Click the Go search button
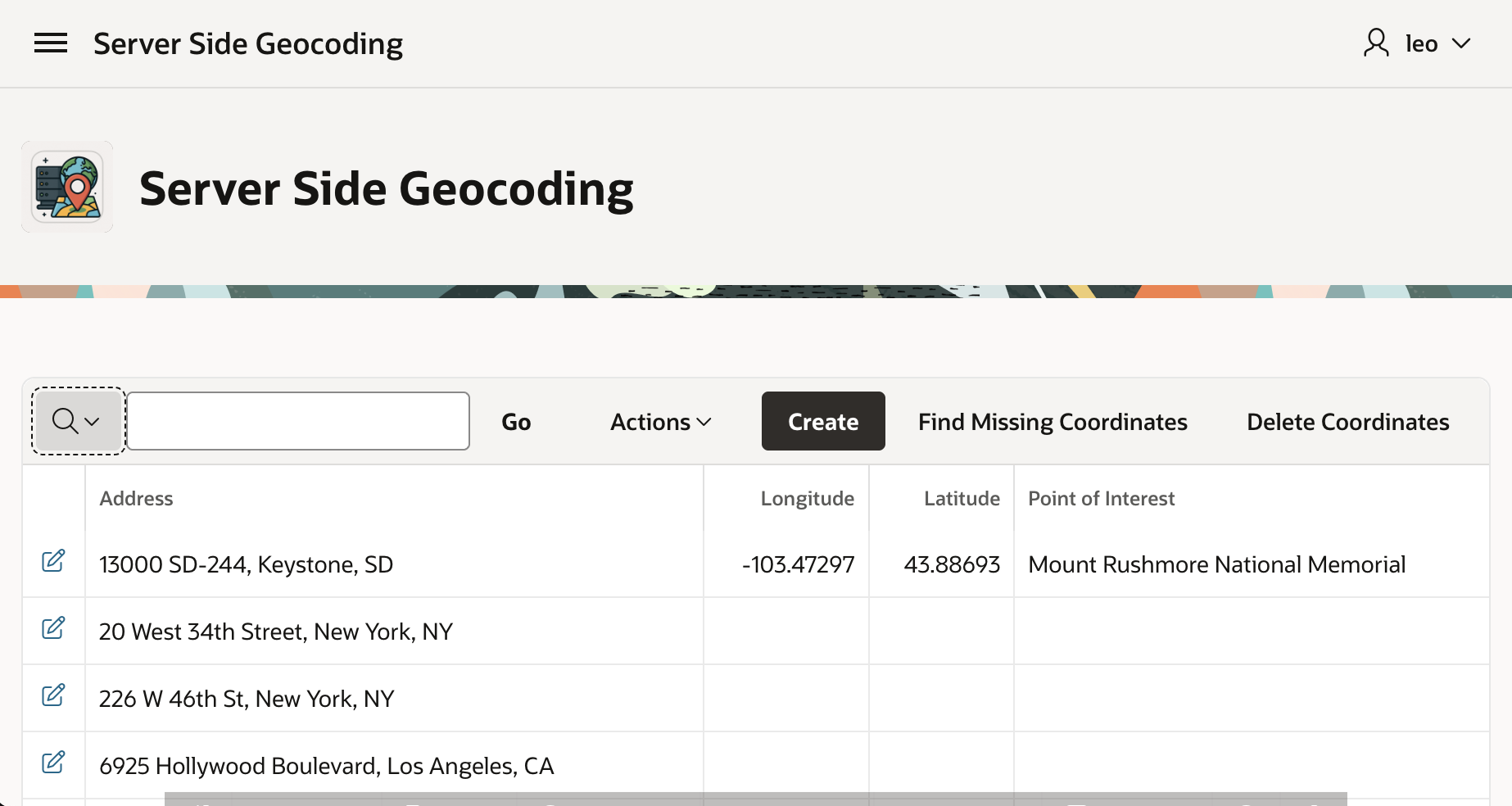 516,422
